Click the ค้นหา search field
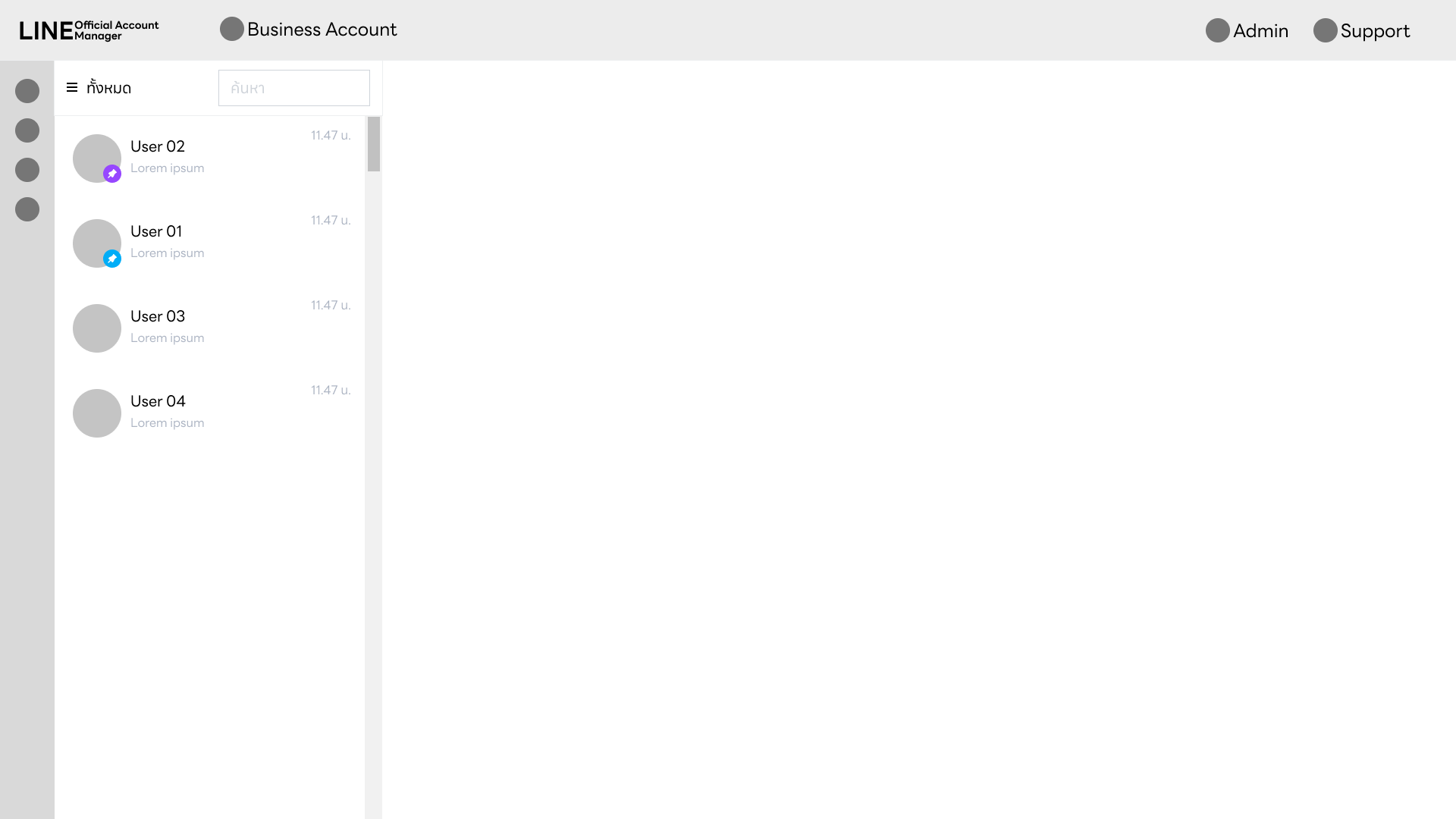 point(294,88)
